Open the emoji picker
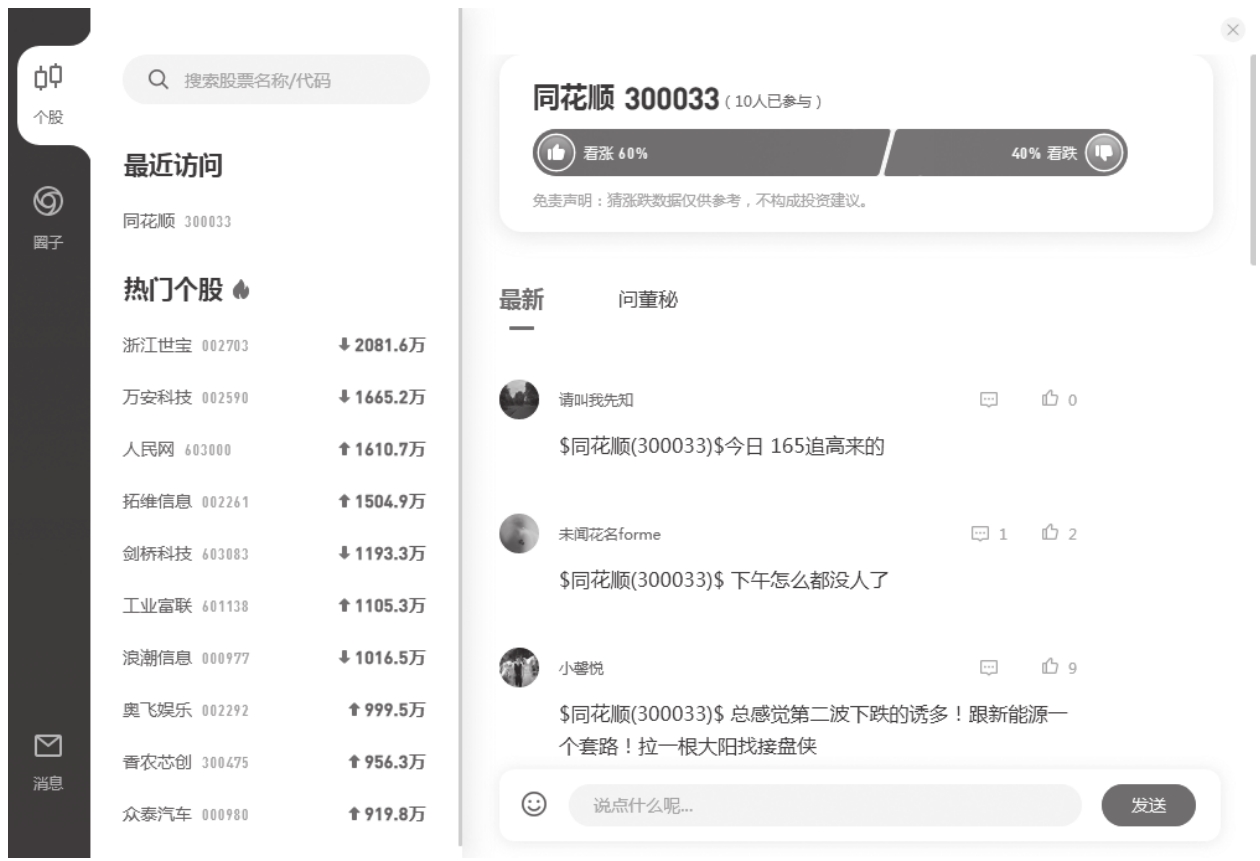 click(535, 803)
